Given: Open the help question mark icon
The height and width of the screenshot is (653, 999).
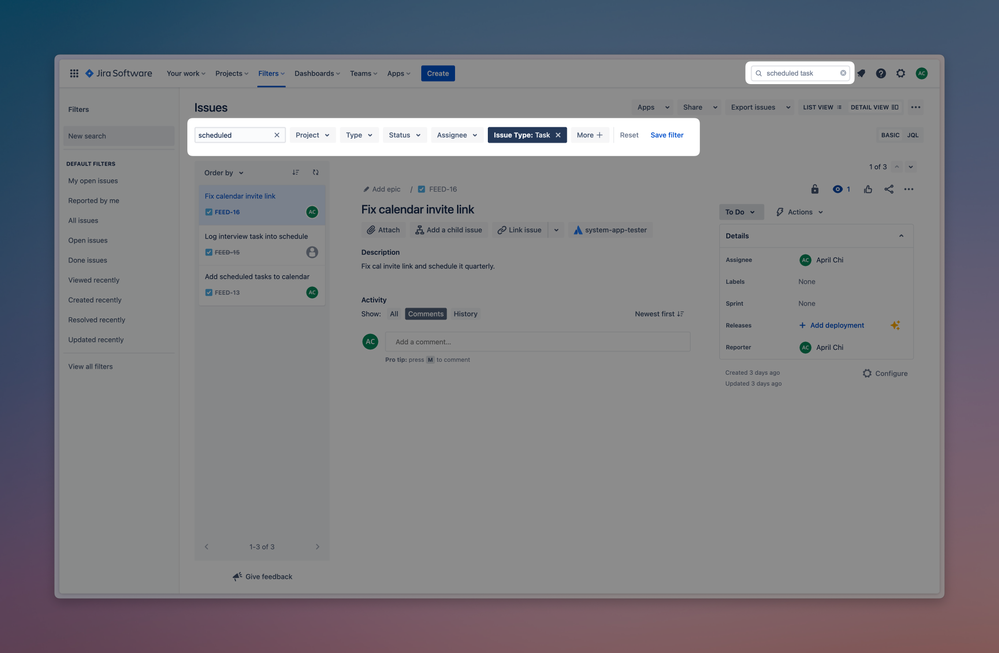Looking at the screenshot, I should coord(880,73).
